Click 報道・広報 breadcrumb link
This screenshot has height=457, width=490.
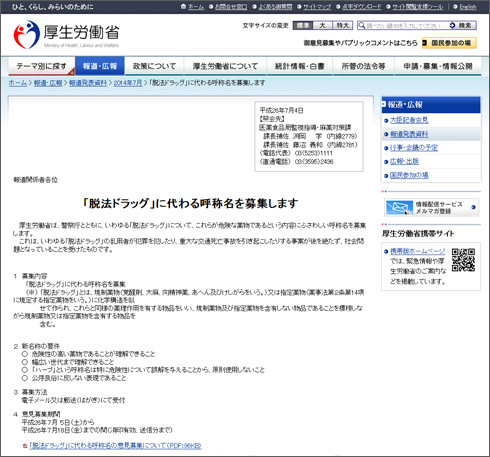point(48,83)
